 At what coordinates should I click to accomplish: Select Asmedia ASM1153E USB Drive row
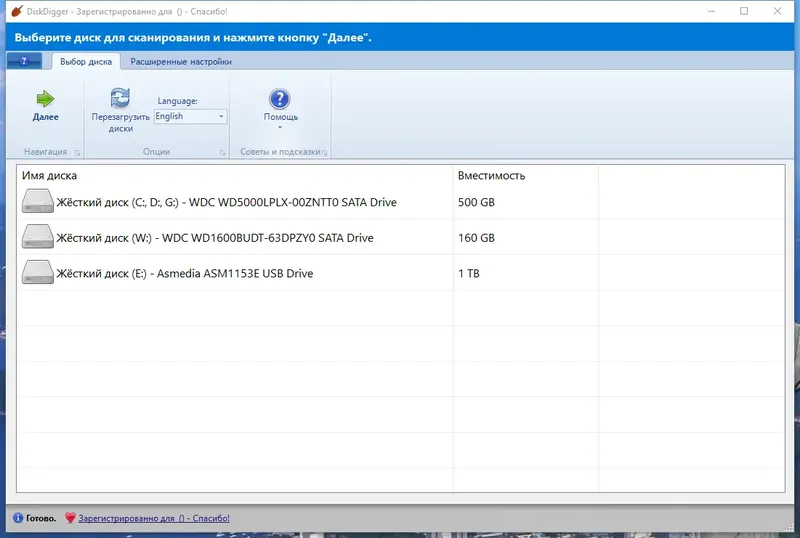[x=401, y=273]
